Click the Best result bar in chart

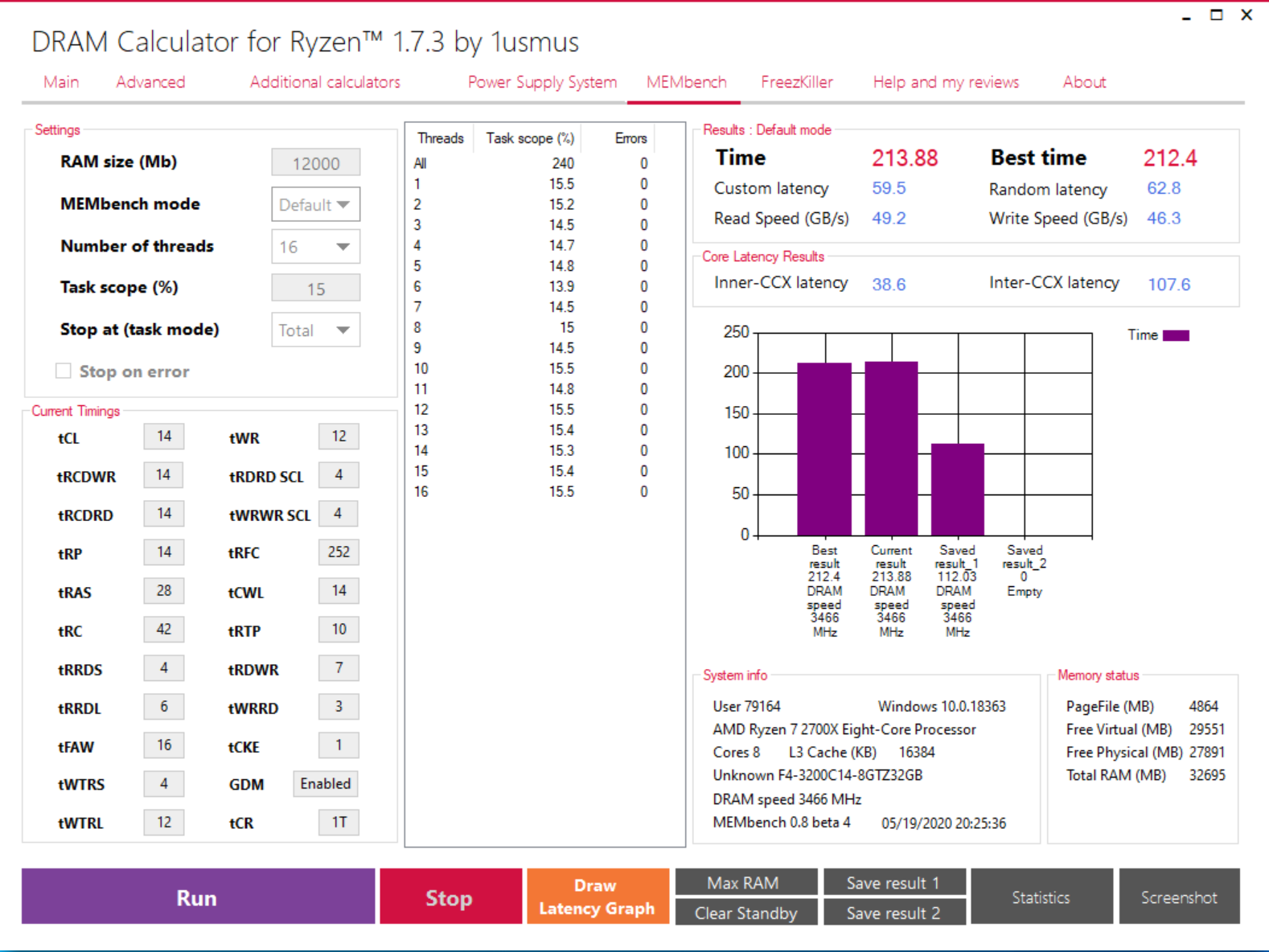pos(824,449)
